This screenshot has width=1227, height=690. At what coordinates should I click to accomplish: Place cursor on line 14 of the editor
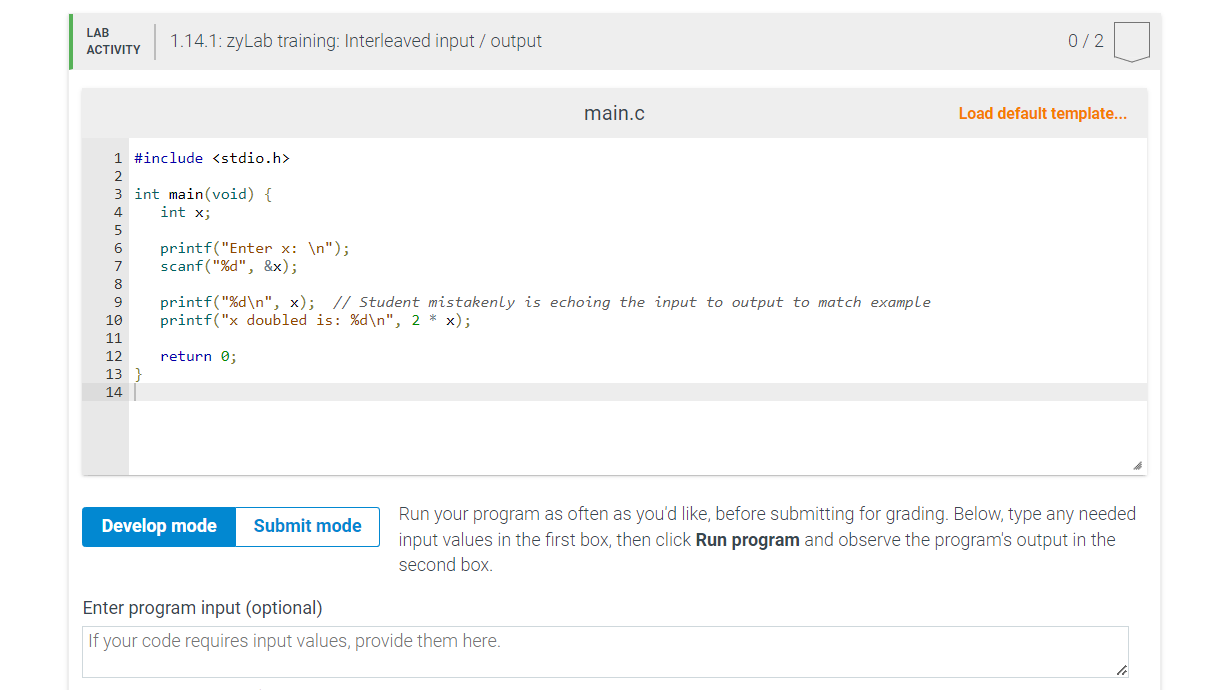tap(200, 392)
